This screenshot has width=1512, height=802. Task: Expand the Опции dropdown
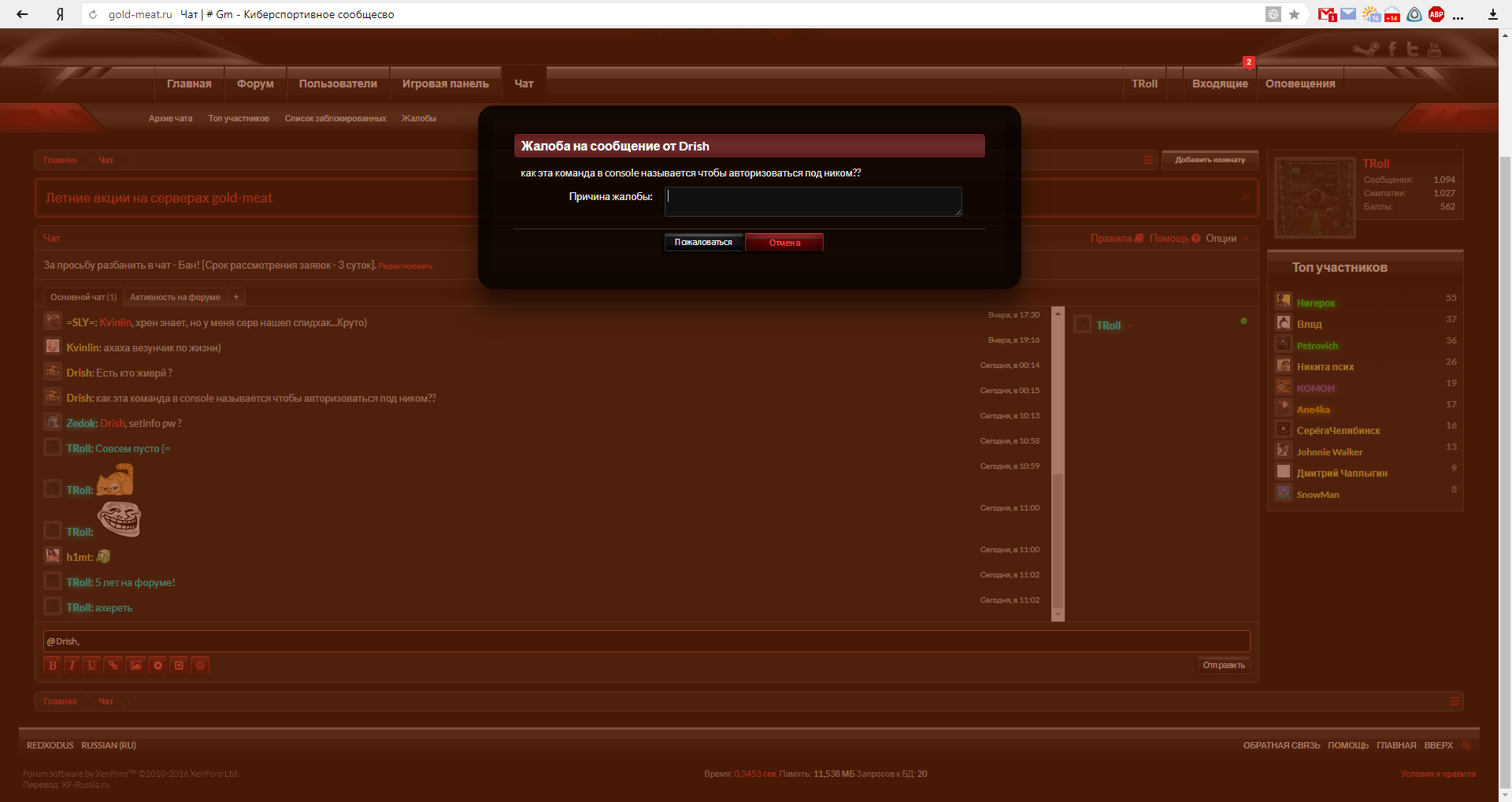coord(1226,239)
